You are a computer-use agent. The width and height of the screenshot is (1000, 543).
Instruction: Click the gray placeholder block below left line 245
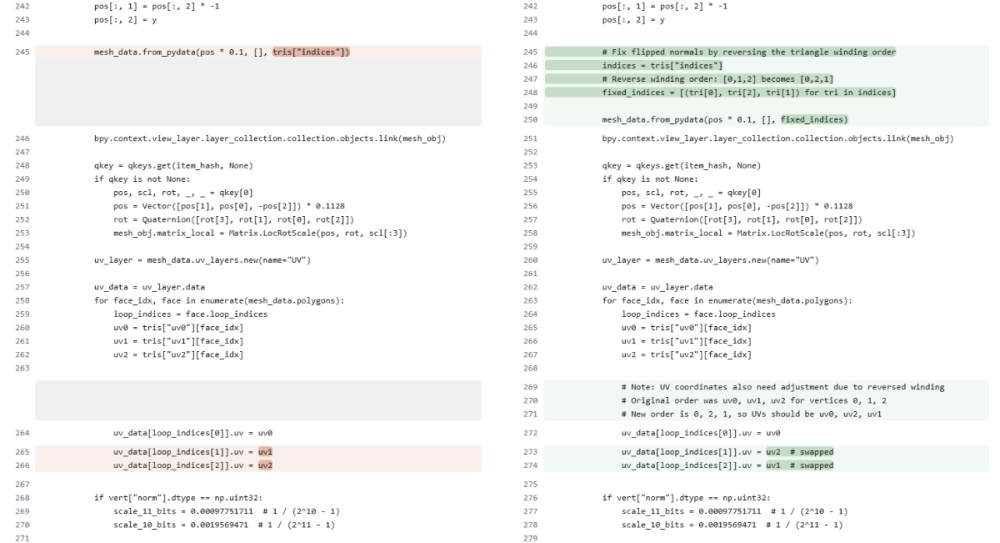260,92
